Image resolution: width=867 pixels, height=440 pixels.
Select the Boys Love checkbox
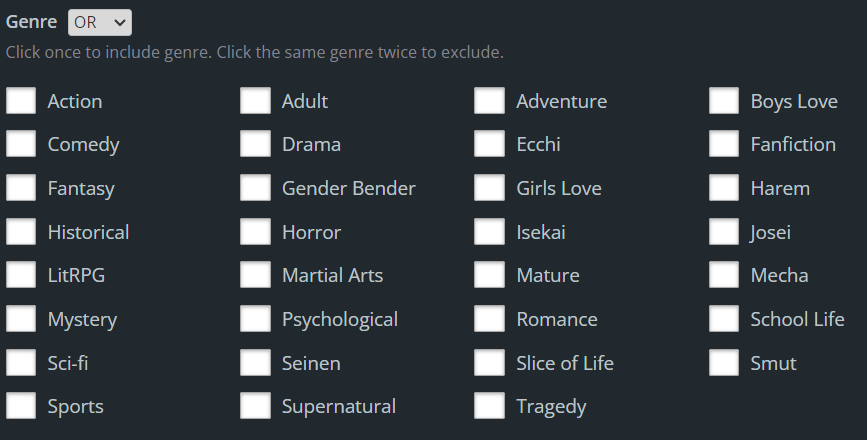[x=724, y=101]
